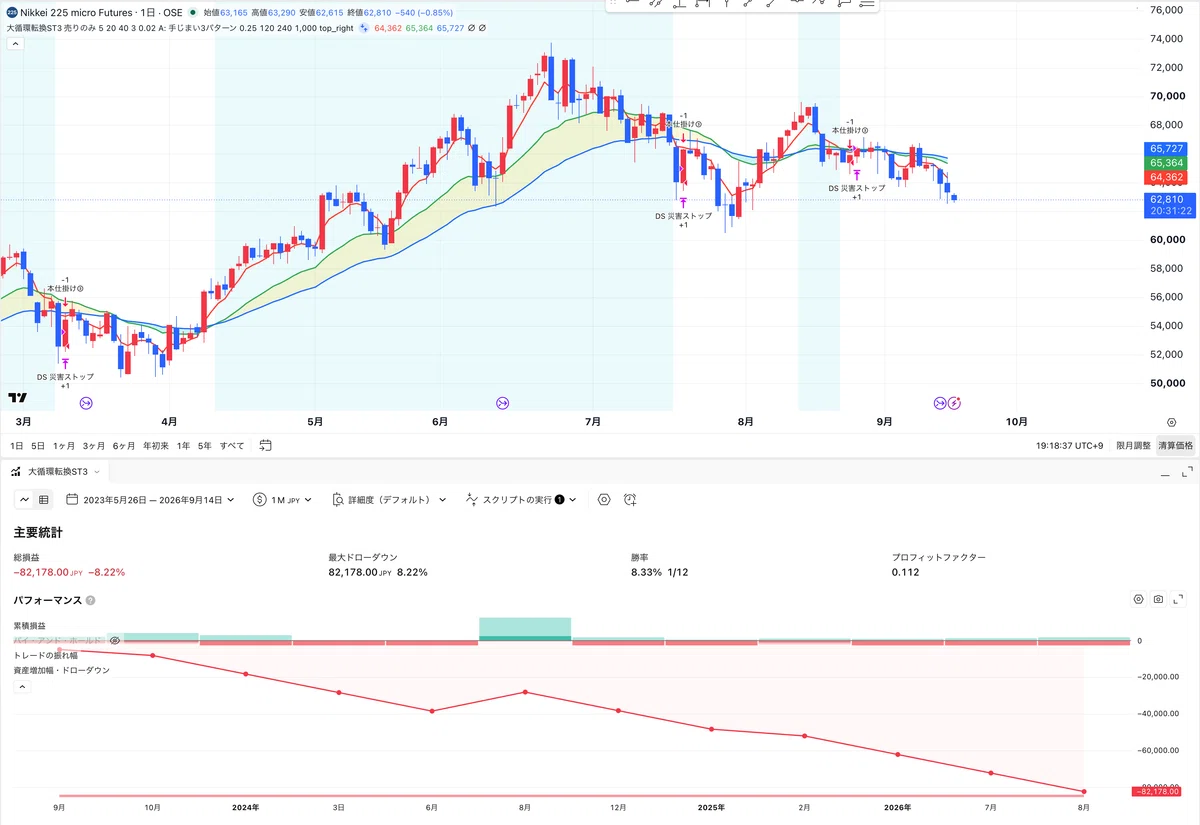This screenshot has width=1200, height=825.
Task: Click the 総損益 value −82,178.00
Action: [x=41, y=572]
